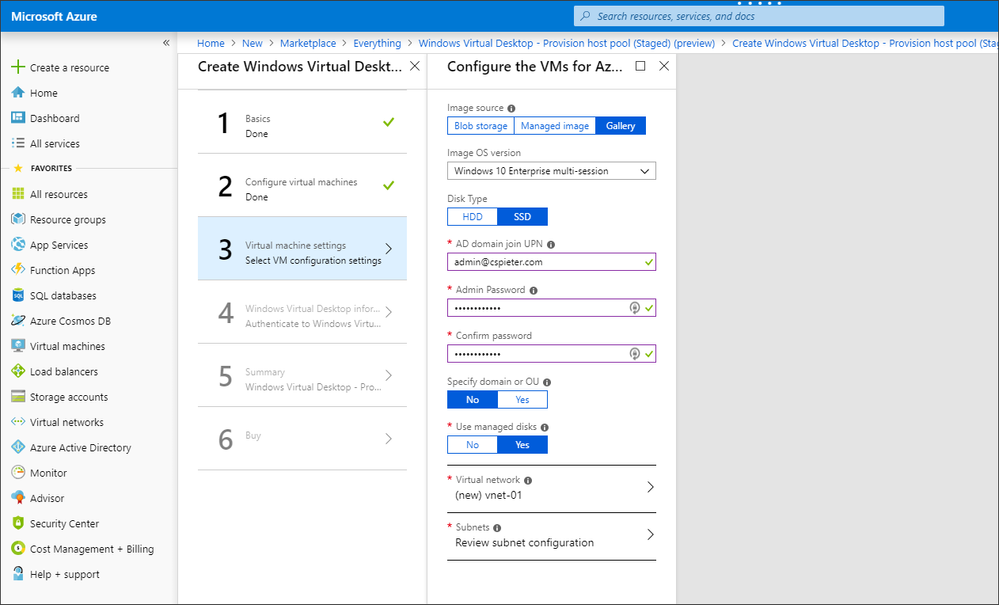999x605 pixels.
Task: Choose SSD disk type
Action: tap(522, 217)
